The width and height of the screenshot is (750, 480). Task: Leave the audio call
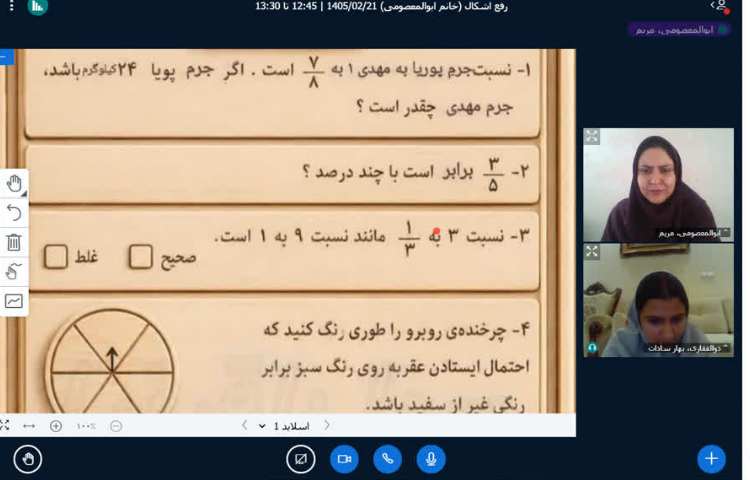point(387,459)
